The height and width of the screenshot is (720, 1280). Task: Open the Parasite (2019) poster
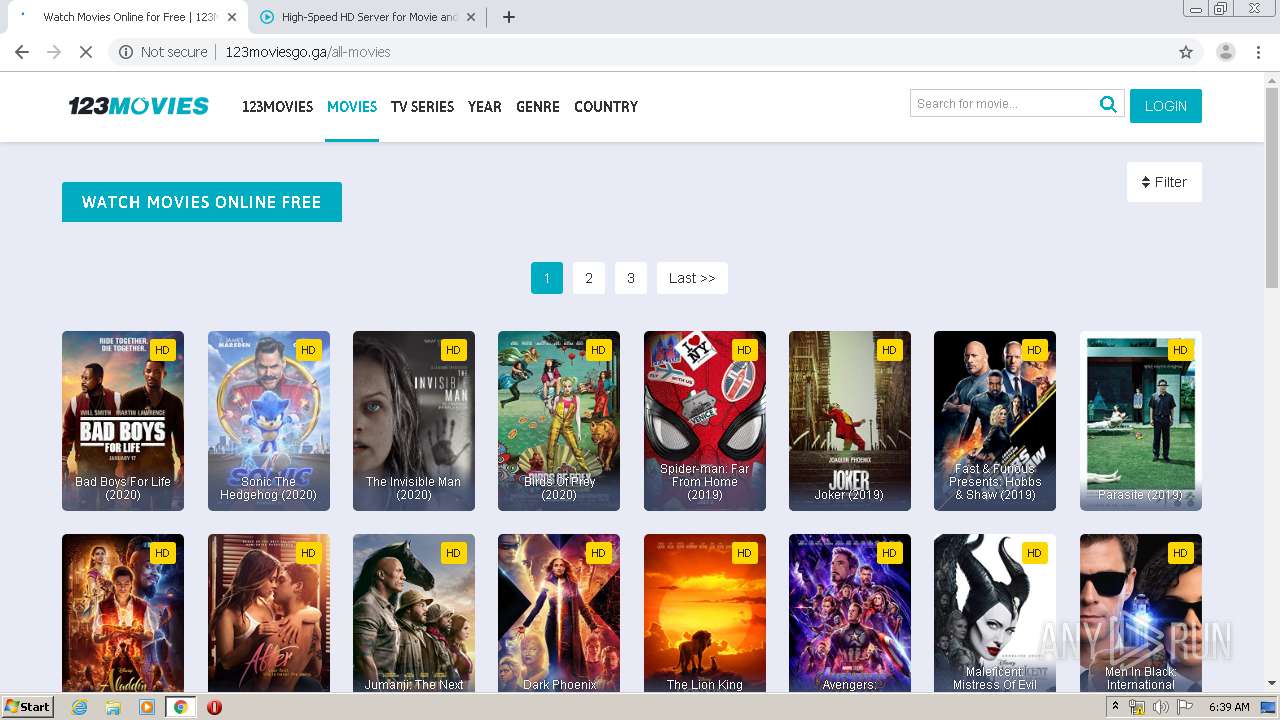(1141, 421)
